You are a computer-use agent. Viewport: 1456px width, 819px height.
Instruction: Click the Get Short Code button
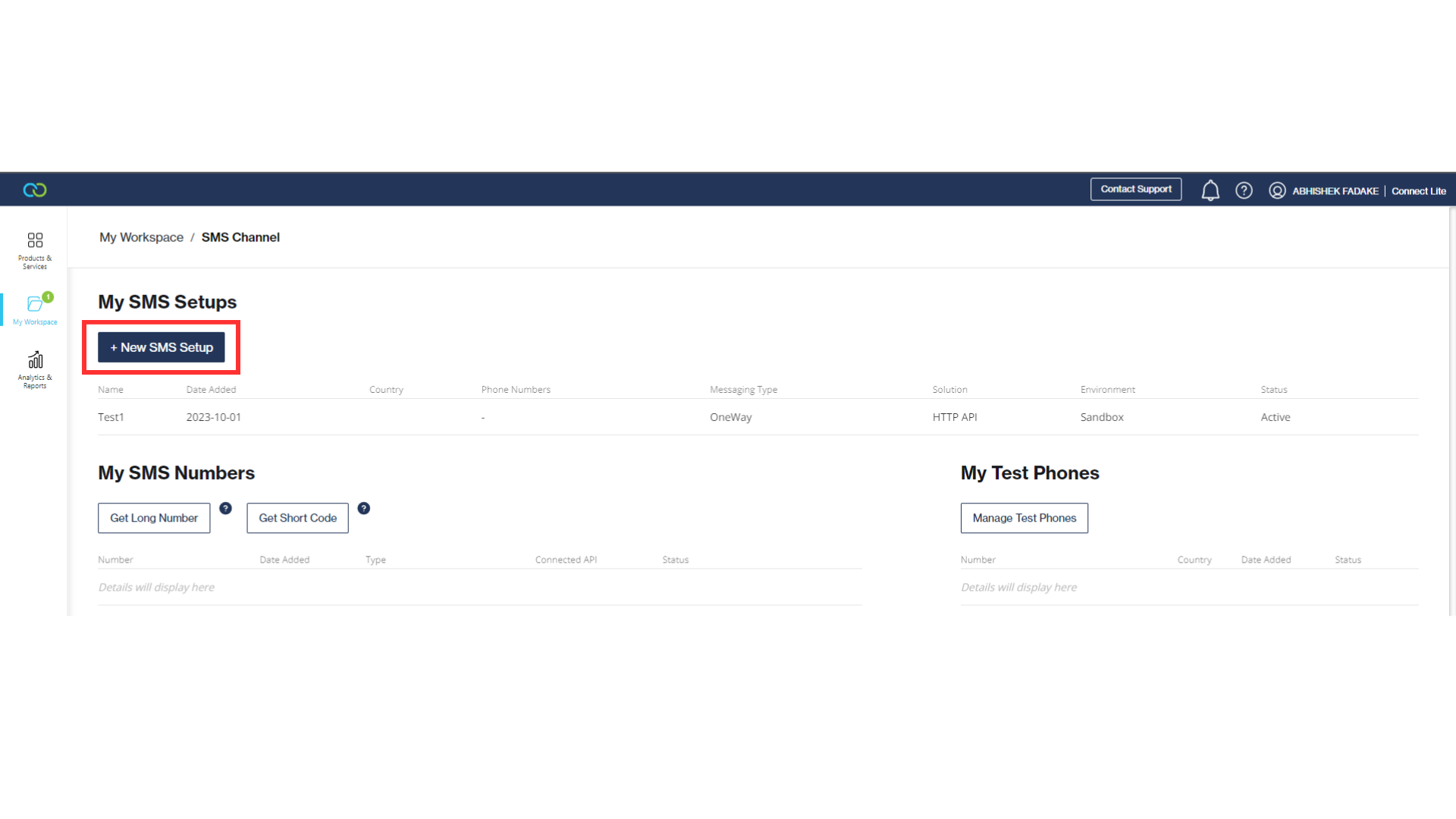click(x=297, y=518)
